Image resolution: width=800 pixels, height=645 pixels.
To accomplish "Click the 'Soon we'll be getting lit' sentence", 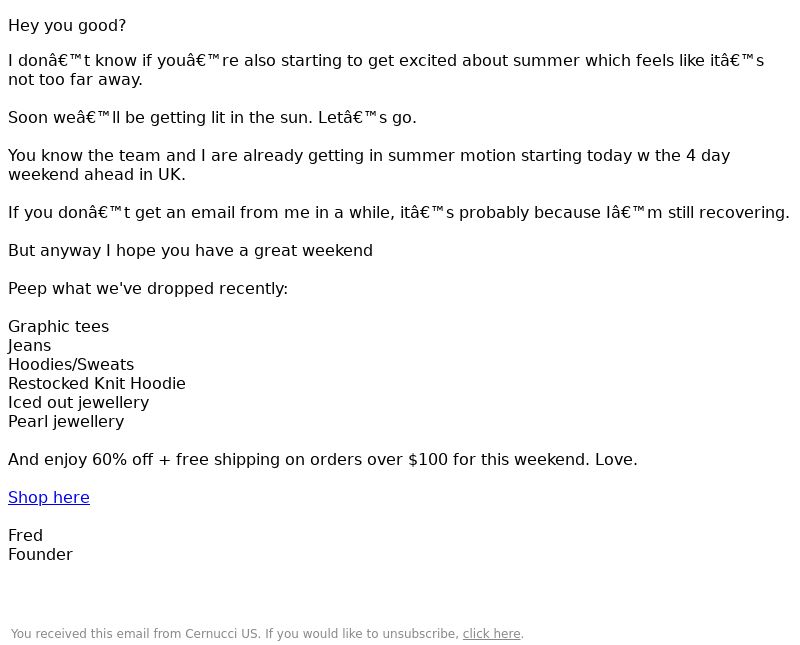I will click(x=212, y=117).
